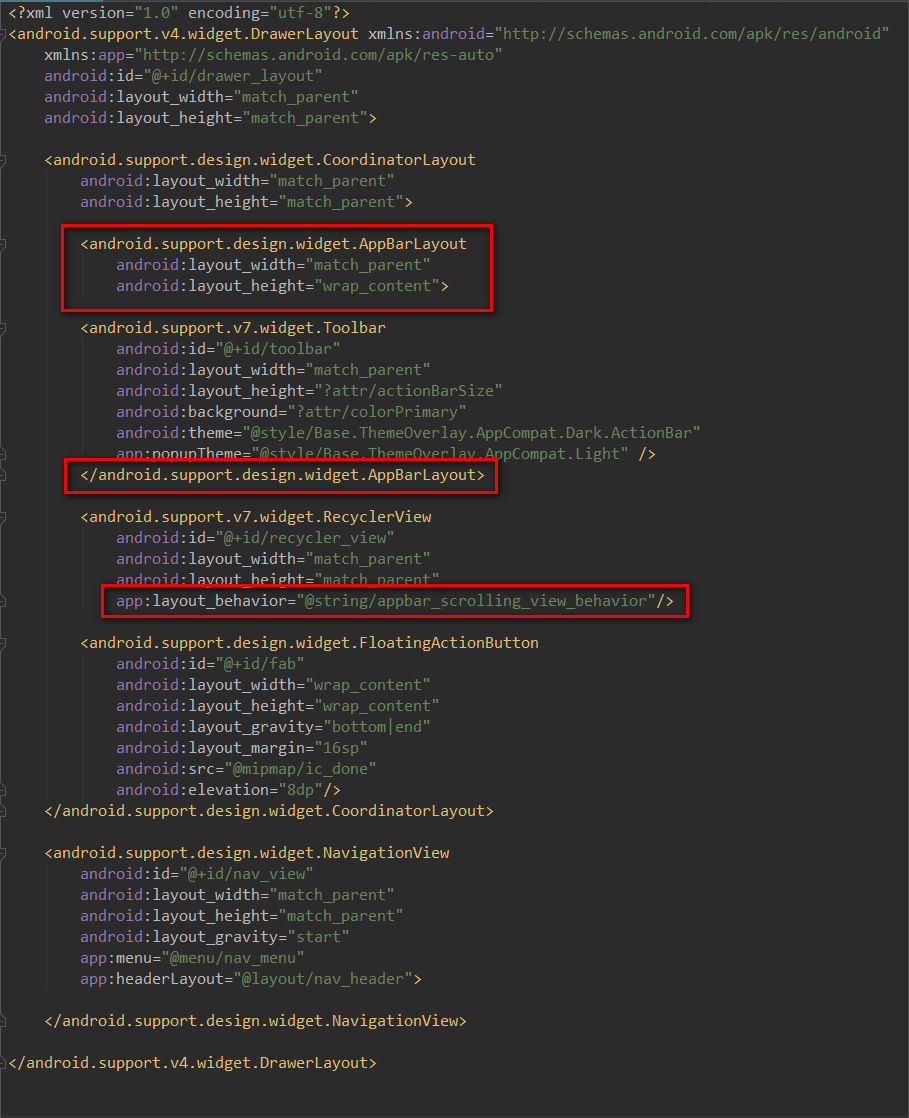
Task: Click RecyclerView's layout_width match_parent line
Action: click(273, 559)
